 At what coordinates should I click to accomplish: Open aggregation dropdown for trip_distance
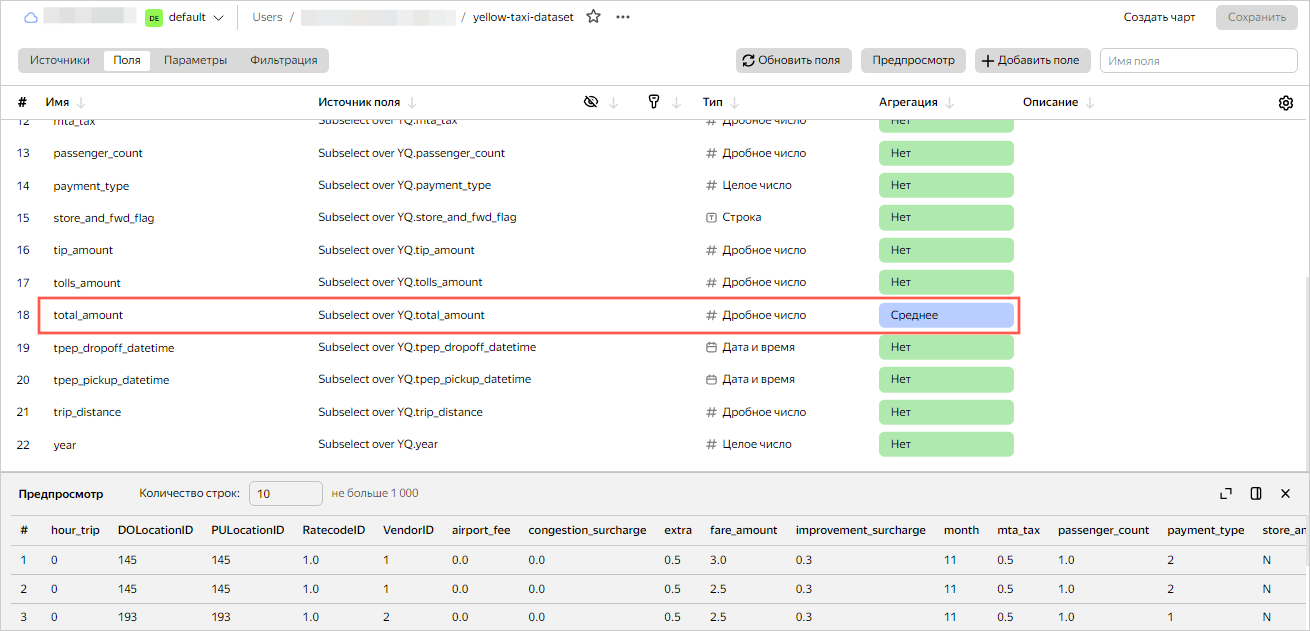coord(946,412)
